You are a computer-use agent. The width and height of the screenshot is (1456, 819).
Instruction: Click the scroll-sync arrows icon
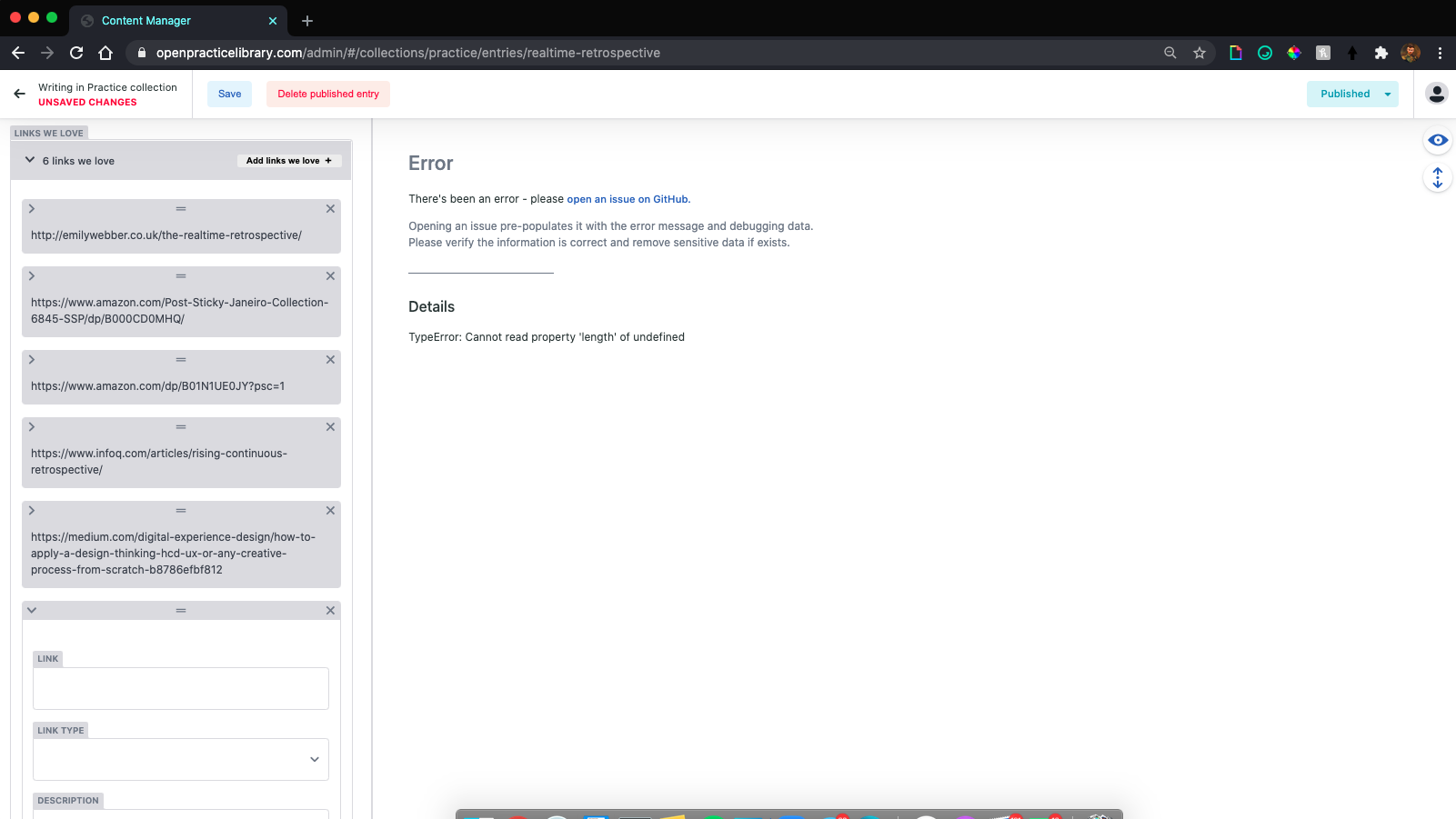pyautogui.click(x=1437, y=178)
